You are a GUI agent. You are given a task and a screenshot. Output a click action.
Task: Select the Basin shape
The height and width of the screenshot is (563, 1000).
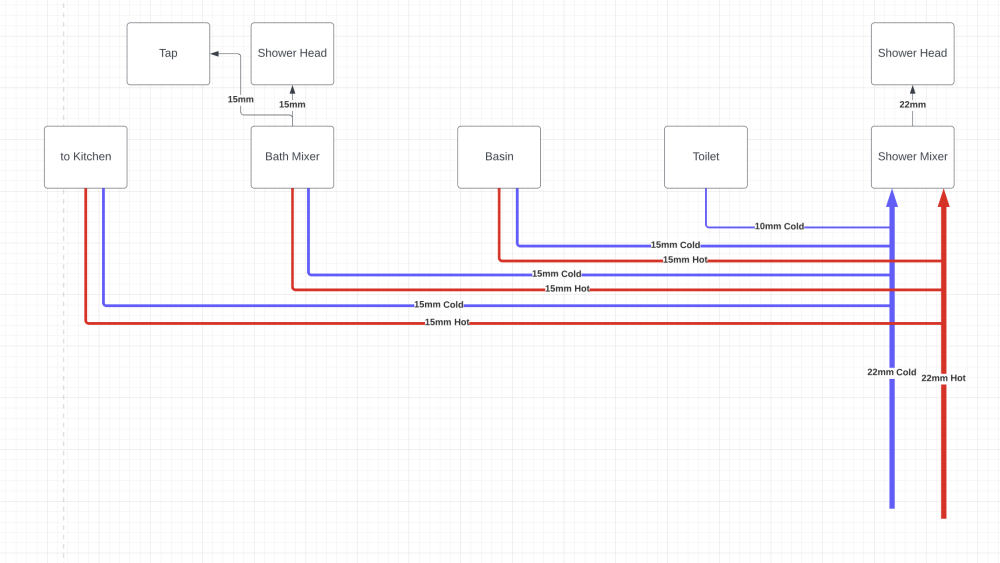499,157
